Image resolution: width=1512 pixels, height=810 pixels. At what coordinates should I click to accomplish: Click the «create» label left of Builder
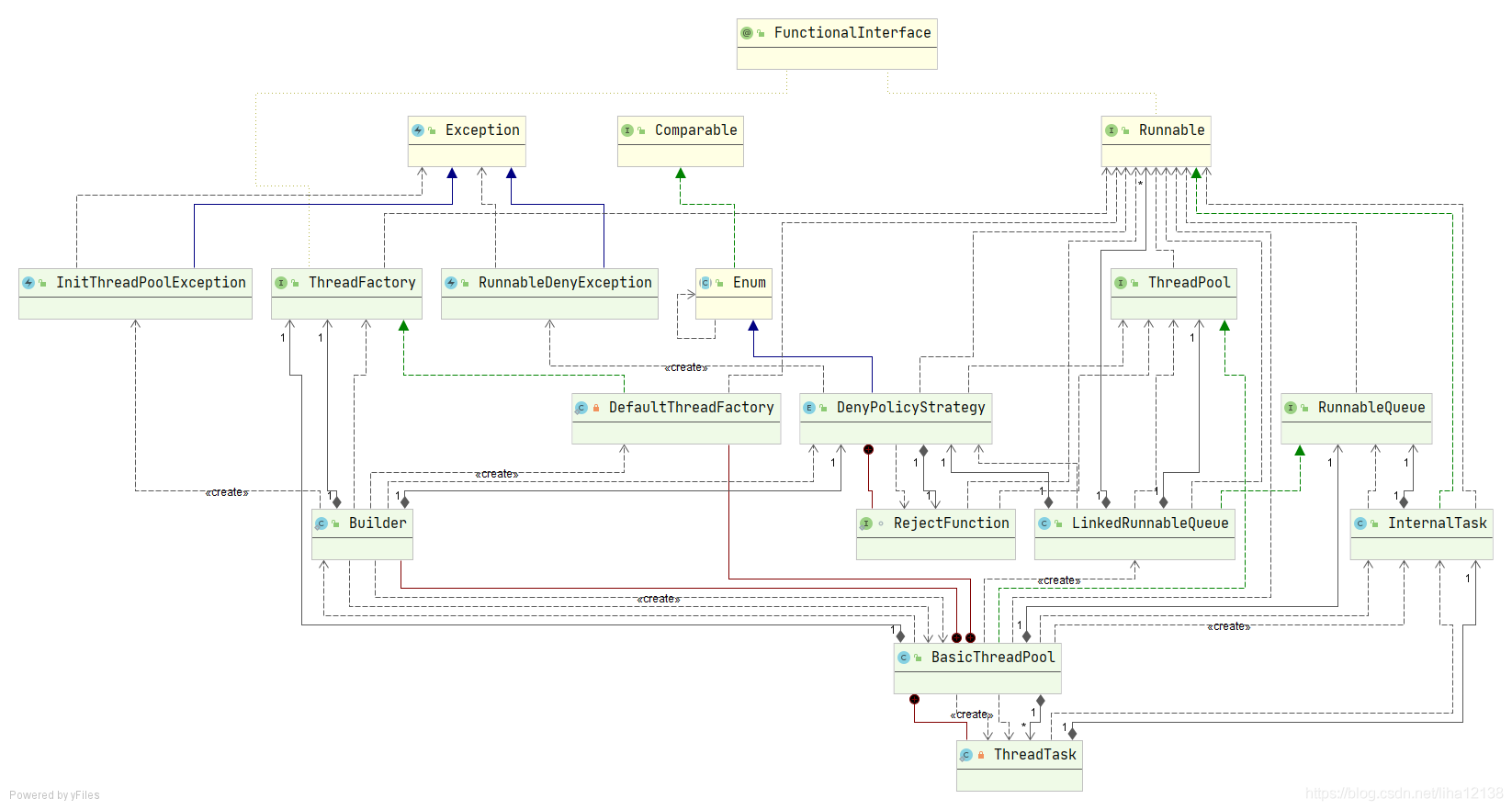click(x=227, y=492)
